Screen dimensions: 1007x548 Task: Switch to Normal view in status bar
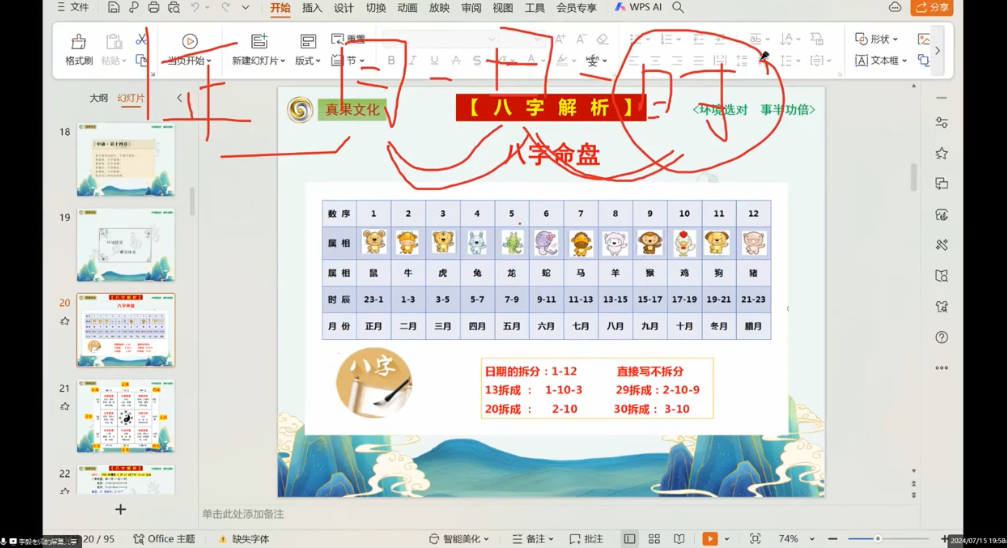[629, 539]
